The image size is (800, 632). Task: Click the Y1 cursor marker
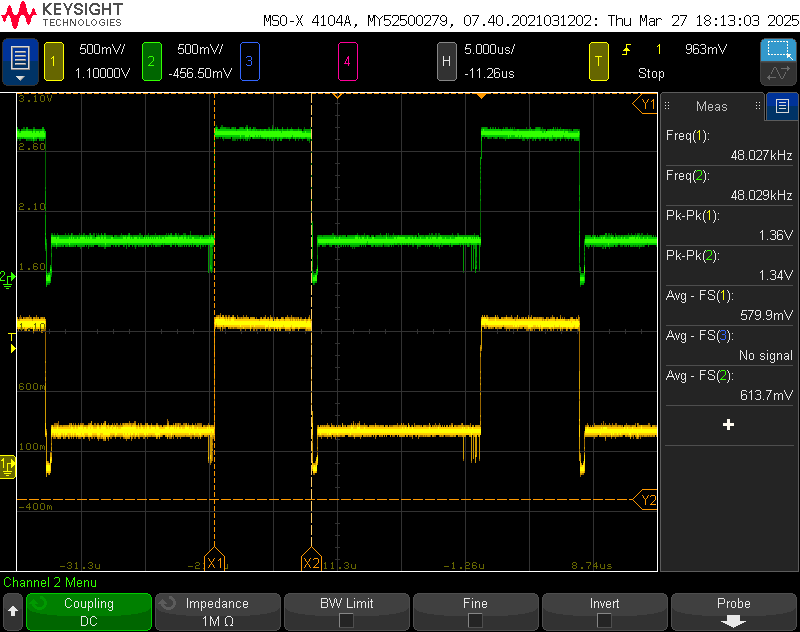pyautogui.click(x=645, y=105)
